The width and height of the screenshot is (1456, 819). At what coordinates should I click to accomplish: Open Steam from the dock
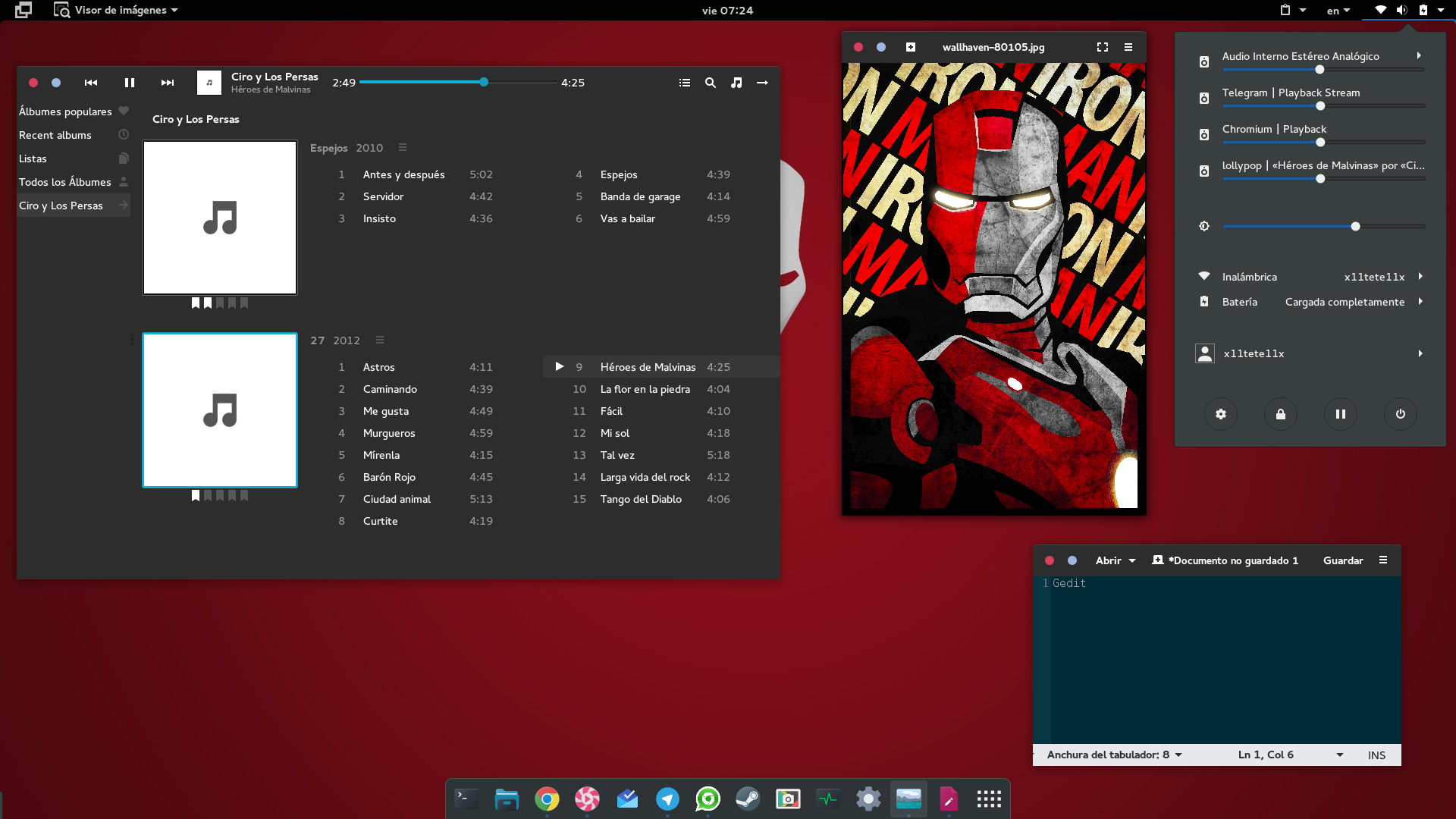pos(748,799)
